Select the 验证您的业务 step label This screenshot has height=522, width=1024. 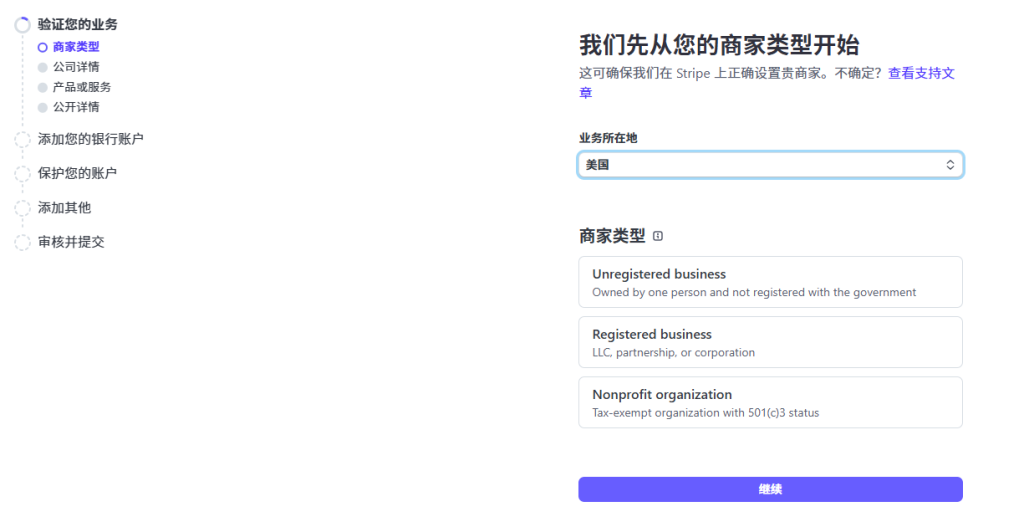click(x=77, y=24)
